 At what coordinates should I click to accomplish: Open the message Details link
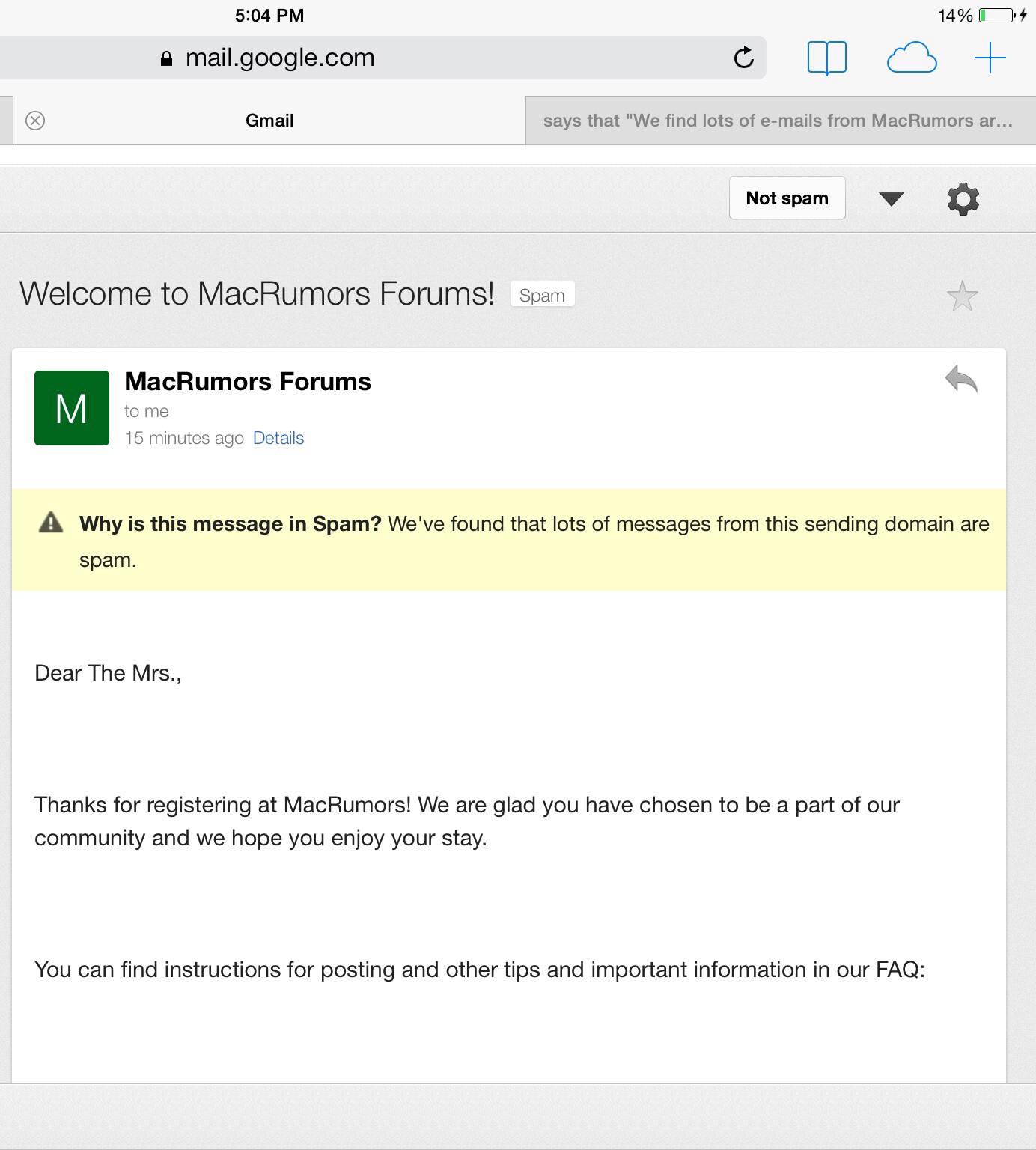[x=278, y=438]
